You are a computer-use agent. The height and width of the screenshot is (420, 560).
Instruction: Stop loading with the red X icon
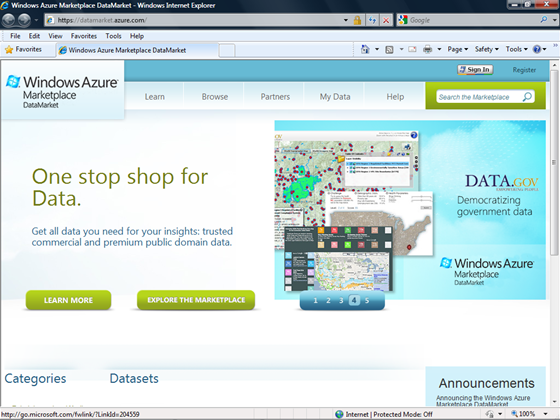[386, 20]
